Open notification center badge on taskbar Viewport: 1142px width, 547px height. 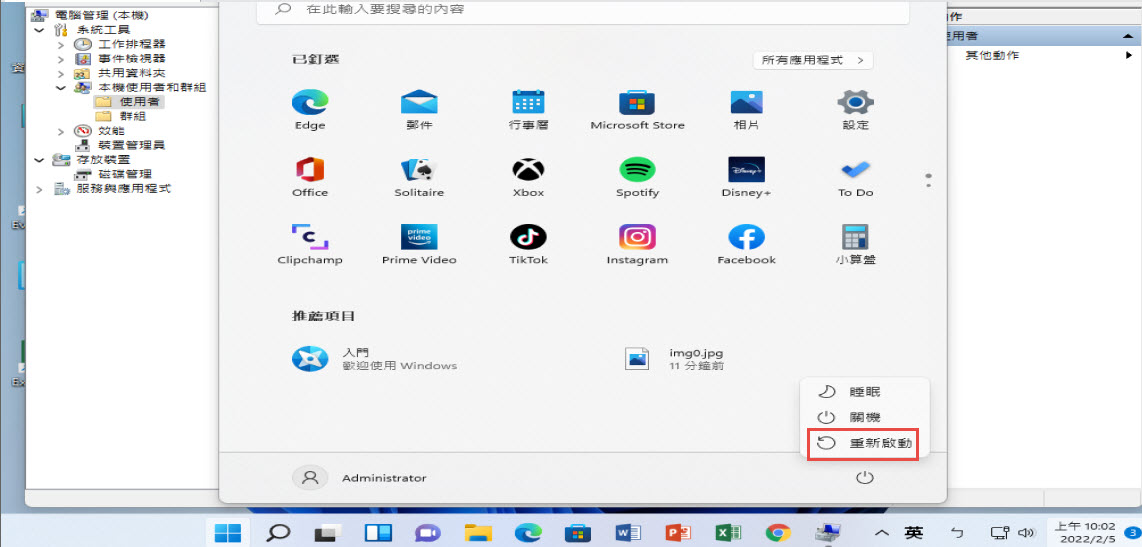pyautogui.click(x=1133, y=533)
